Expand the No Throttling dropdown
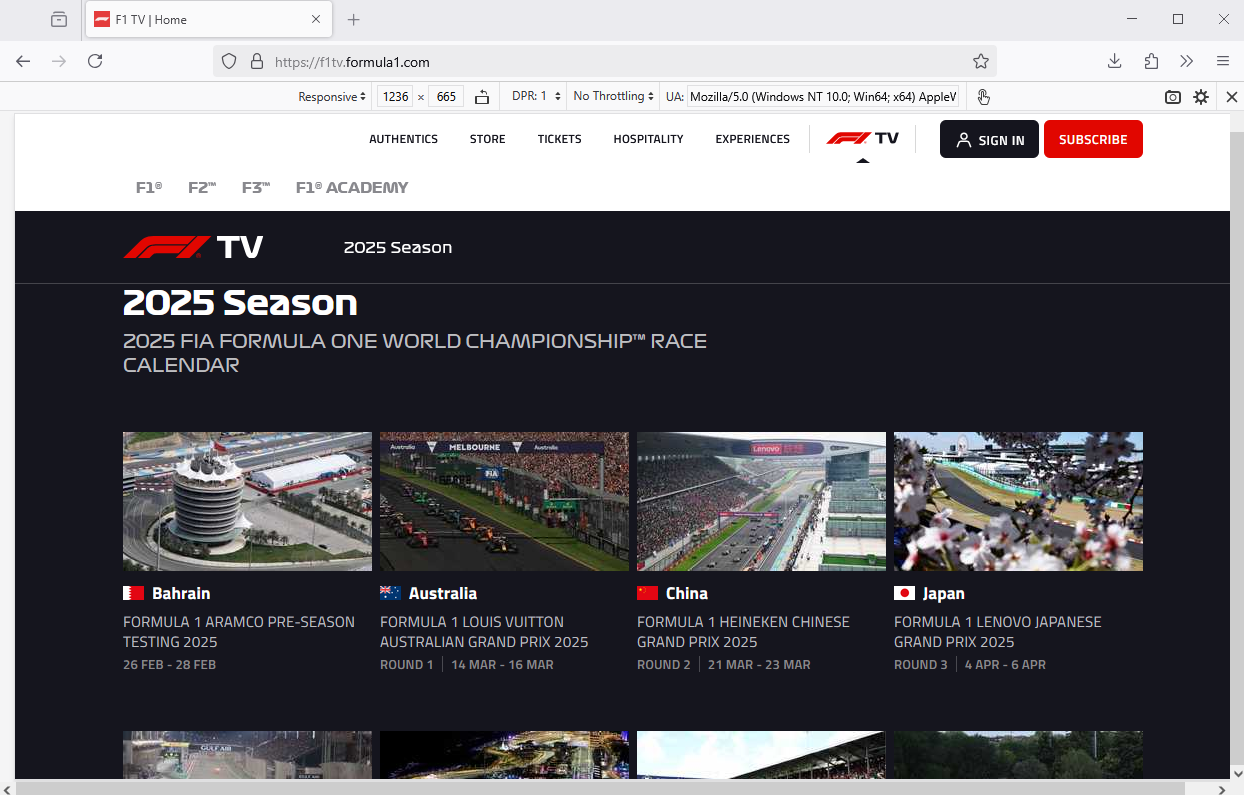The image size is (1244, 795). pyautogui.click(x=613, y=97)
